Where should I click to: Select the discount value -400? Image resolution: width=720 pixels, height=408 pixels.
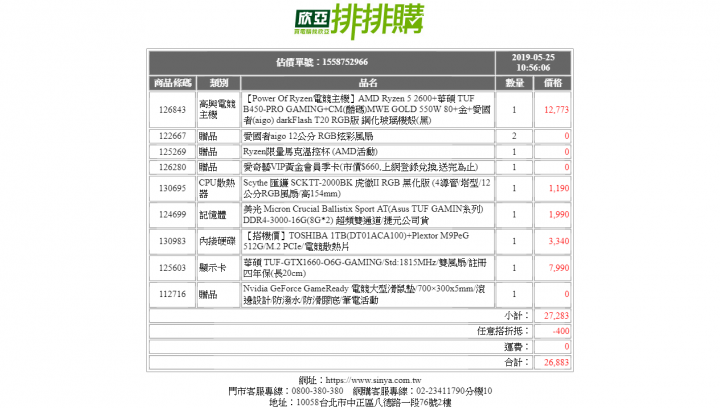(x=561, y=331)
